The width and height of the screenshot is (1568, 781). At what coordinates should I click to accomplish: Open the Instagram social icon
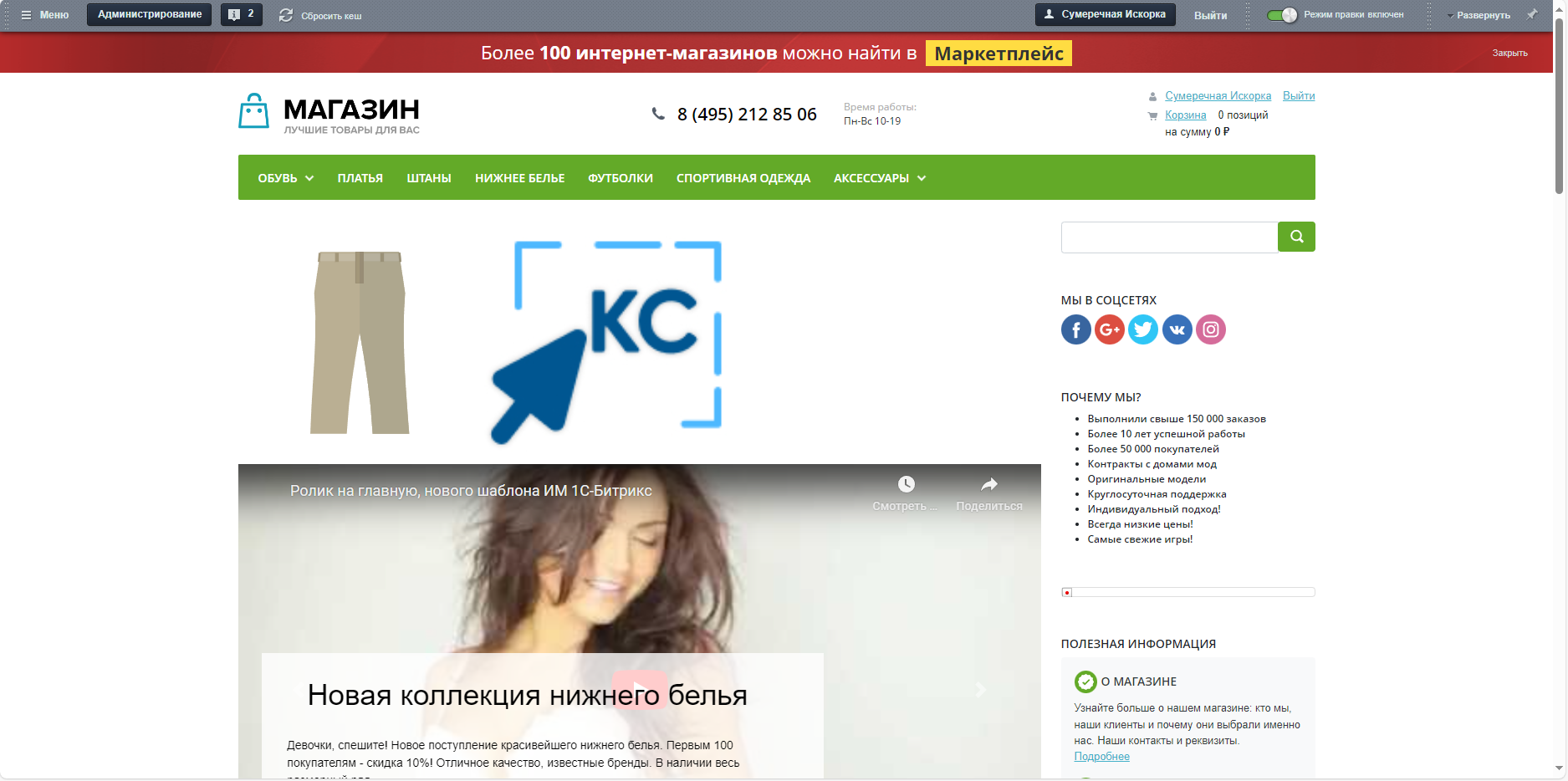point(1211,329)
